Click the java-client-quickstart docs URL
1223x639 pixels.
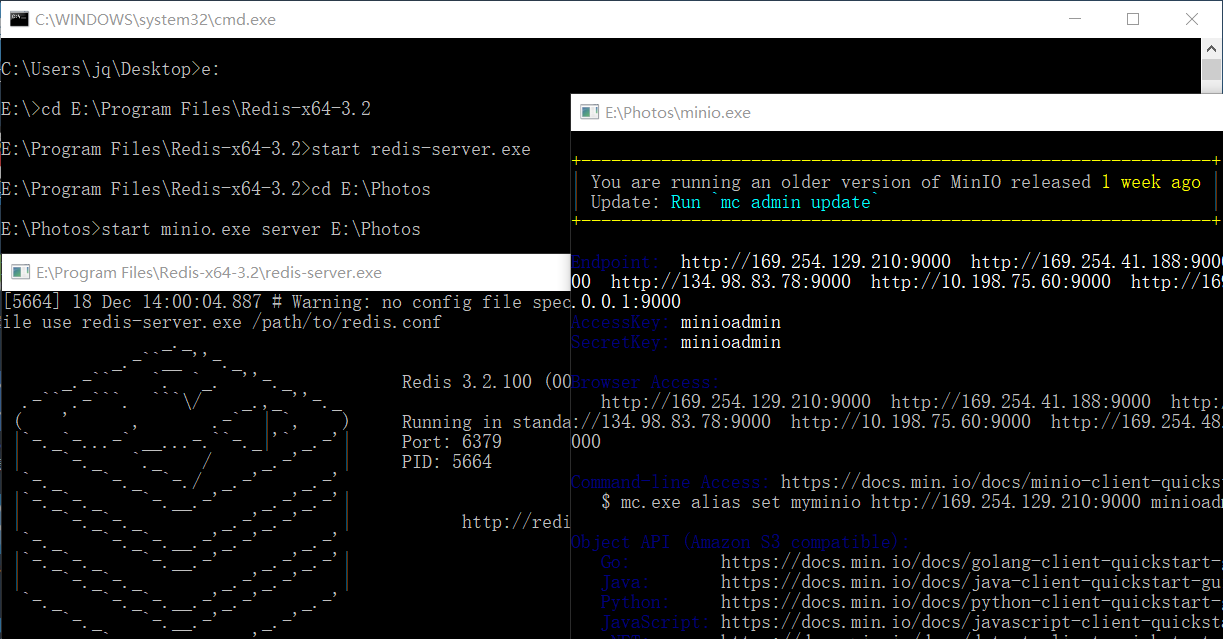point(971,582)
